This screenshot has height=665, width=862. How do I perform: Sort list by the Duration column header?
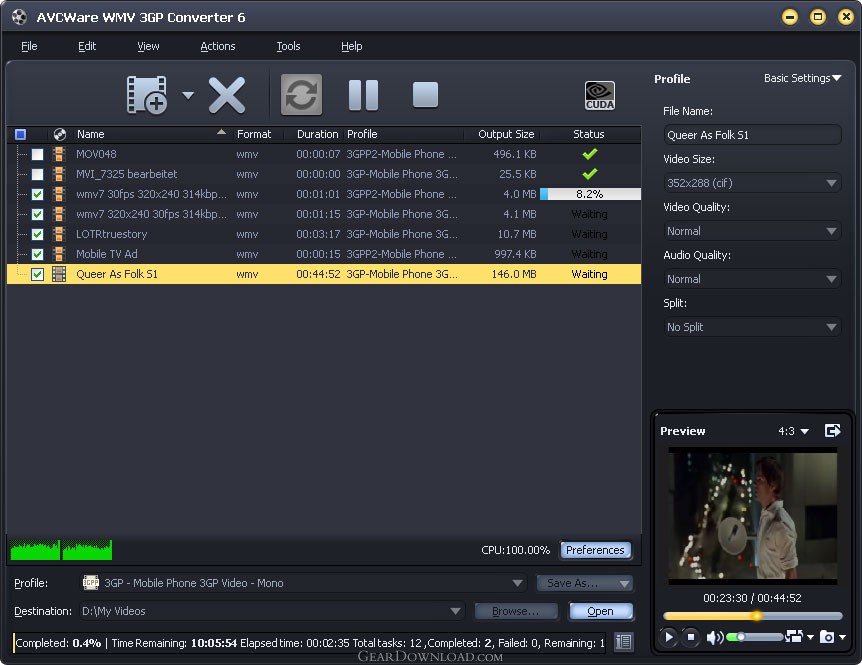coord(317,134)
